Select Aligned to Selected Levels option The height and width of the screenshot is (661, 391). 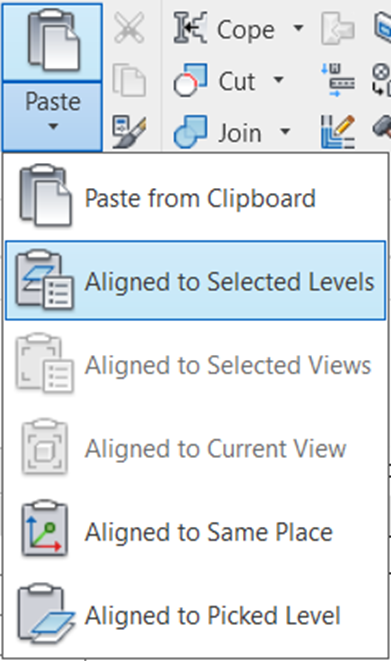[x=196, y=281]
